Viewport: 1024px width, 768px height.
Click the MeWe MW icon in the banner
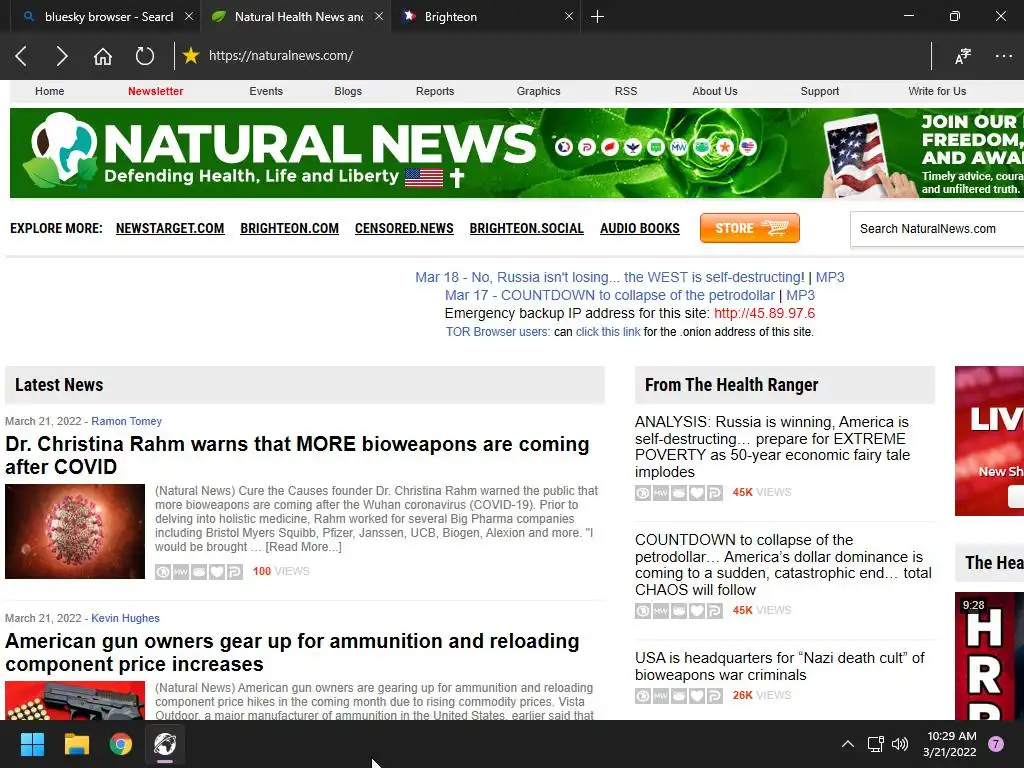pos(679,148)
